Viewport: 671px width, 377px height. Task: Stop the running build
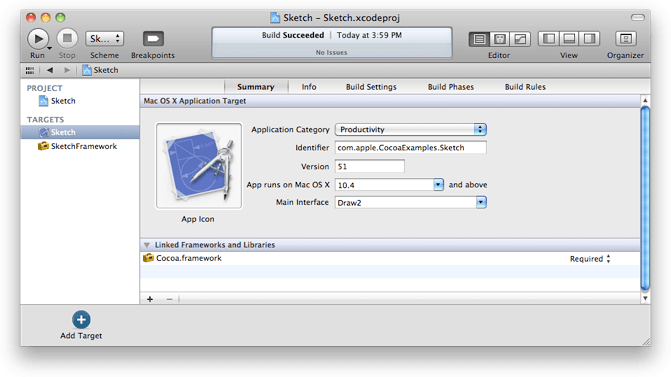pos(67,39)
